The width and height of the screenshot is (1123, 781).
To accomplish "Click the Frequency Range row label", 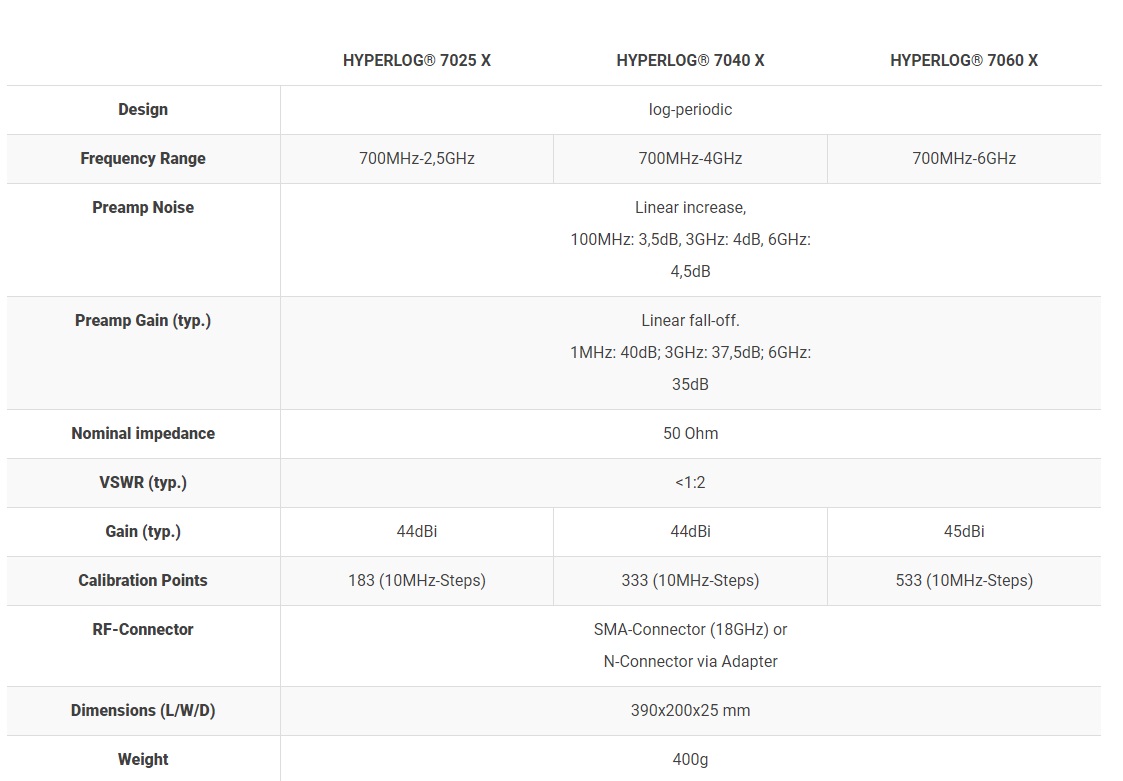I will (143, 158).
